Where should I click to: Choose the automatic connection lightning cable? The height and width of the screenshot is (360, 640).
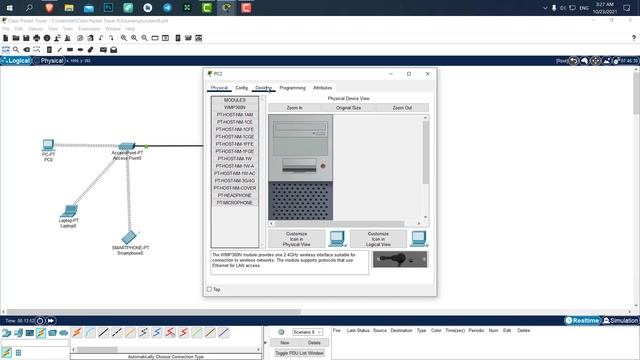pyautogui.click(x=77, y=333)
